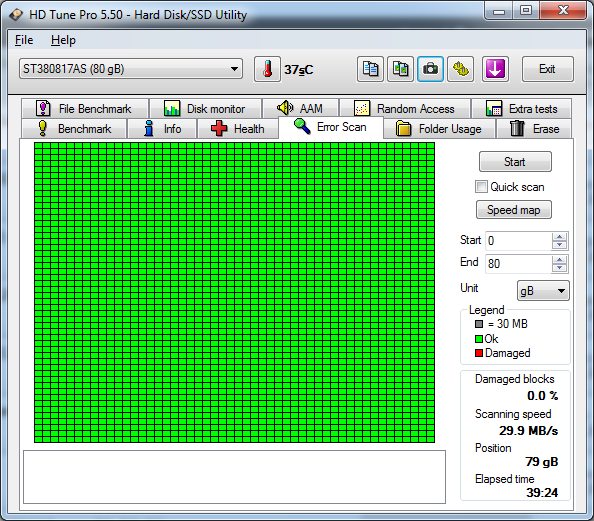Open the Unit gB dropdown
The image size is (594, 521).
(543, 291)
